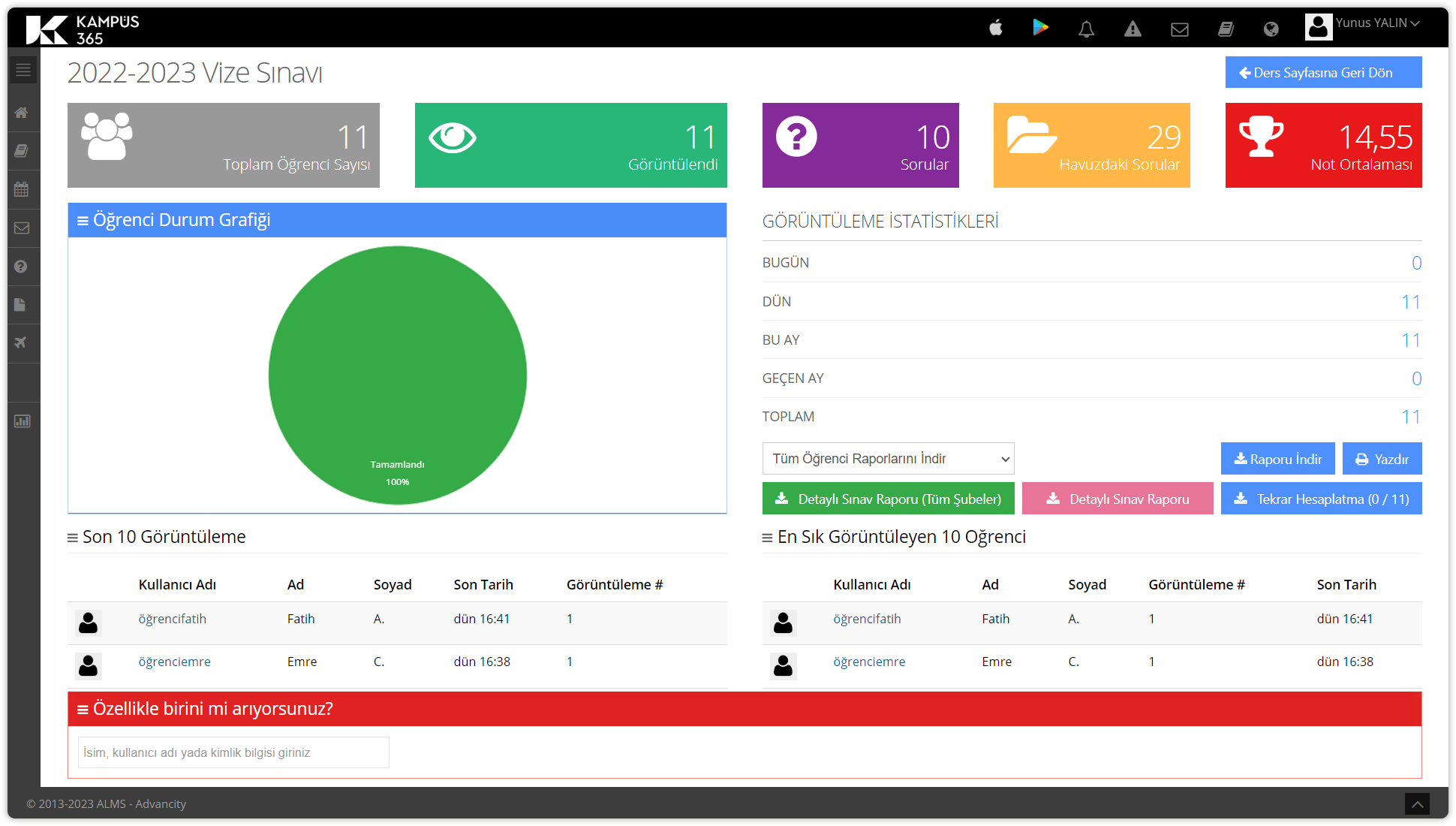Open the Google Play store icon
1456x826 pixels.
click(1040, 28)
